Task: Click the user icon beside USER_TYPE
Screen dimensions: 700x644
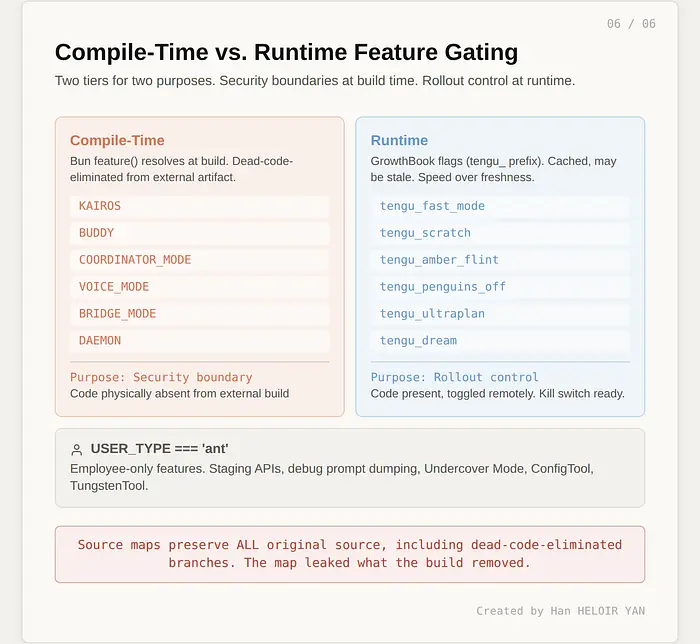Action: click(77, 450)
